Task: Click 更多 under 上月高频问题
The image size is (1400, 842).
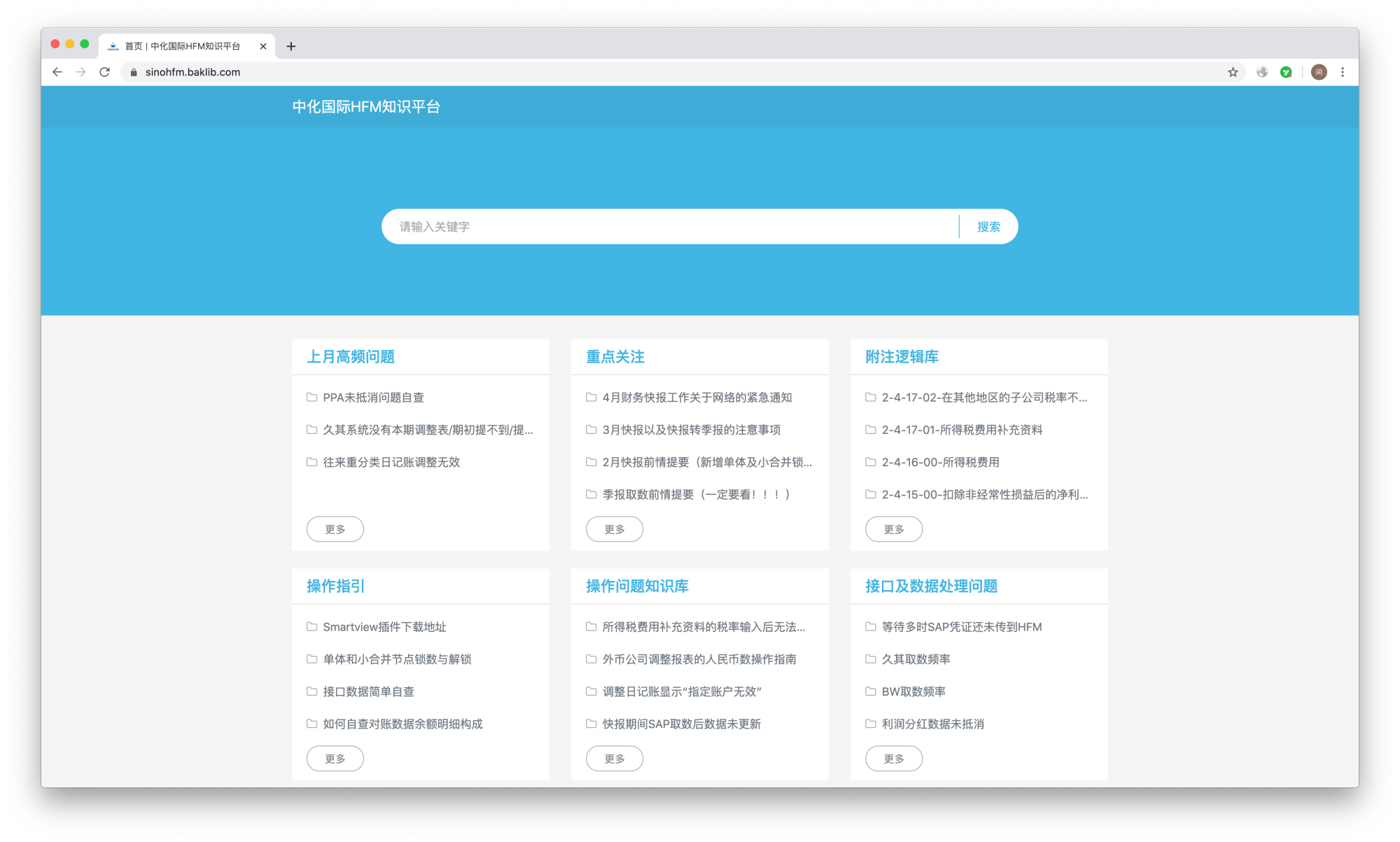Action: click(335, 529)
